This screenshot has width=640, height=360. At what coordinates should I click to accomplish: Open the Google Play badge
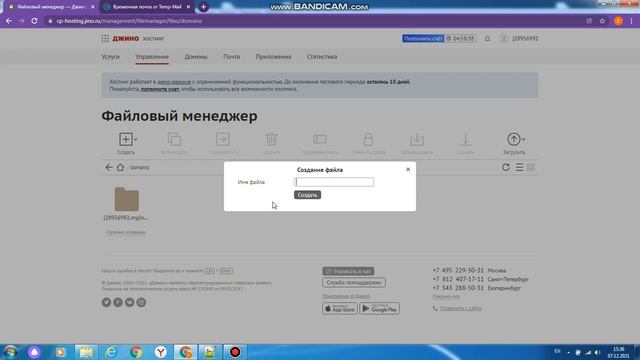click(380, 309)
